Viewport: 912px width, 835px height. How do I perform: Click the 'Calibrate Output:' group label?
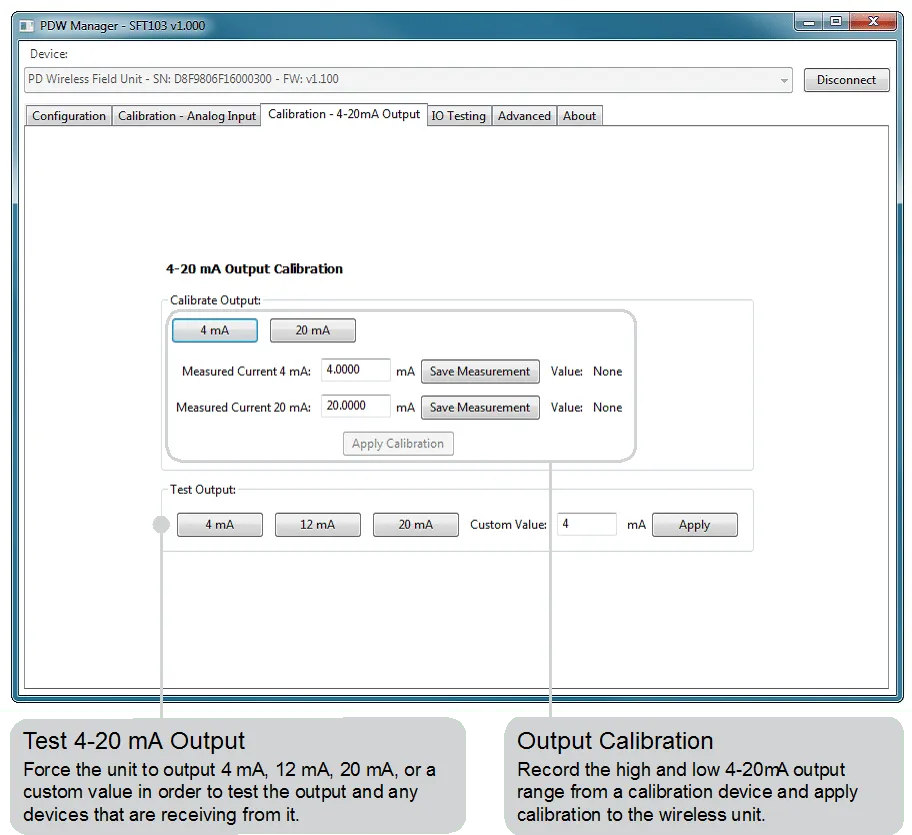tap(215, 301)
